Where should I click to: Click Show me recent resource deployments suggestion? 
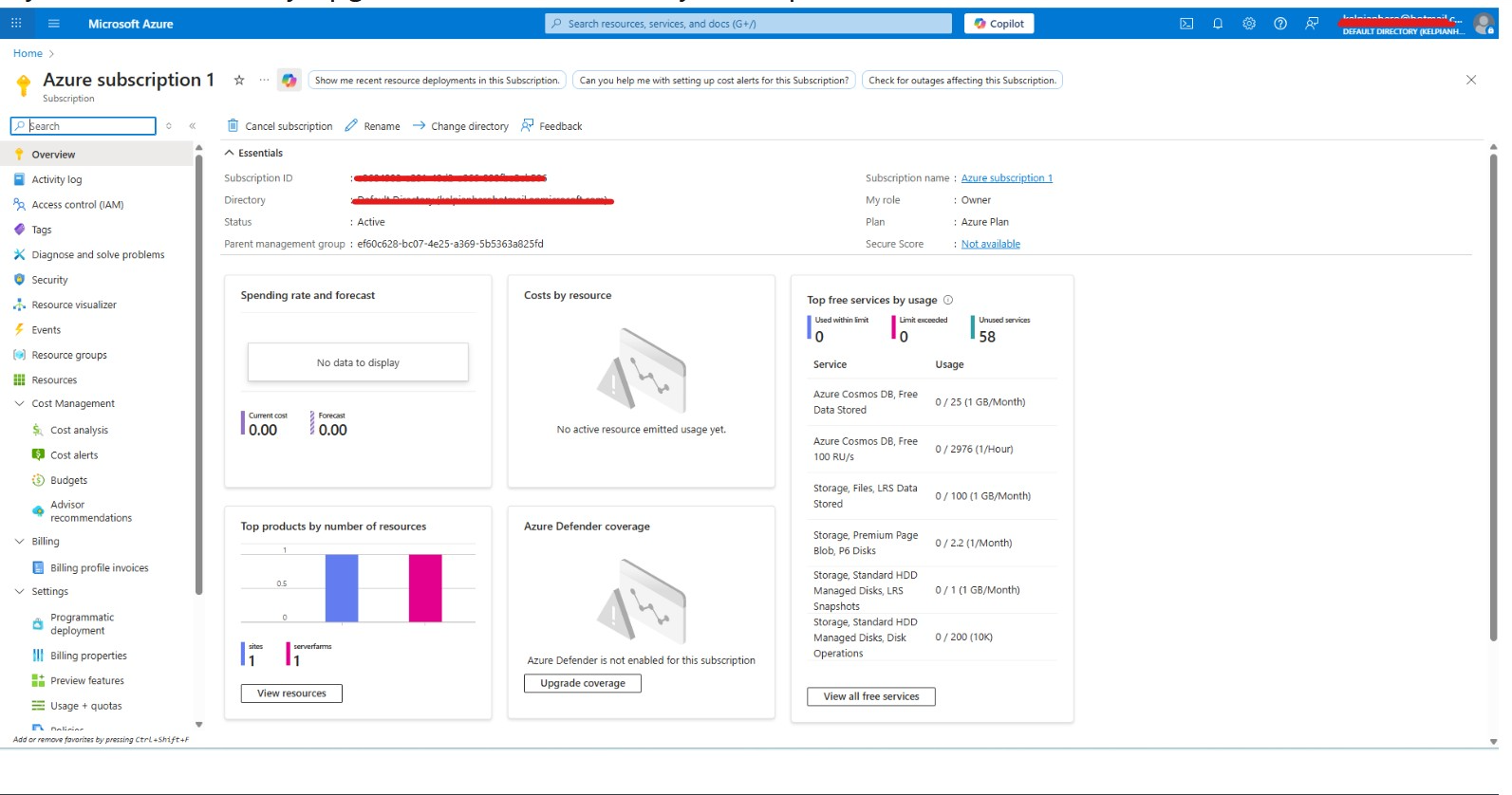[x=437, y=81]
